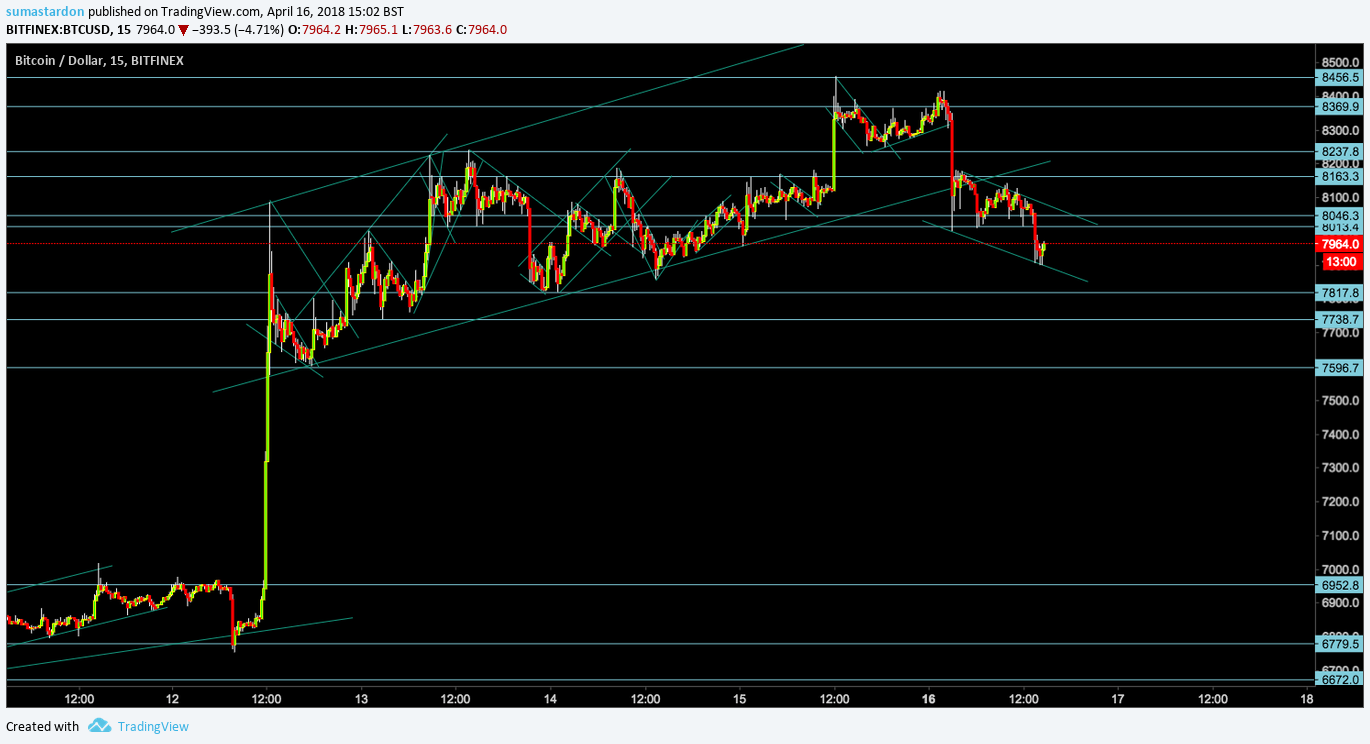Click the 7500.0 price axis tick
1370x744 pixels.
[1340, 400]
